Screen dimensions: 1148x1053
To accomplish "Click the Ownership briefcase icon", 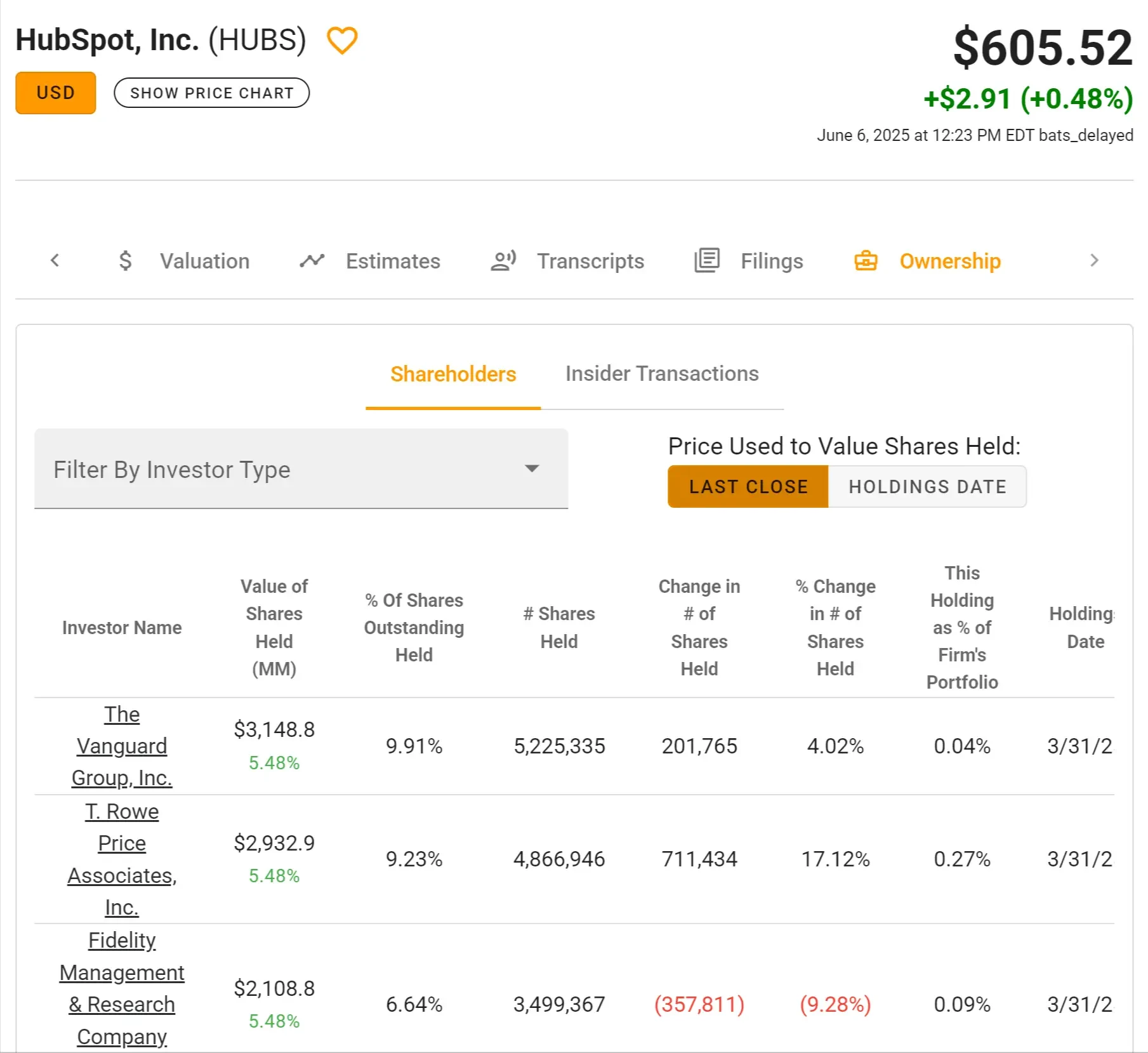I will pyautogui.click(x=866, y=261).
